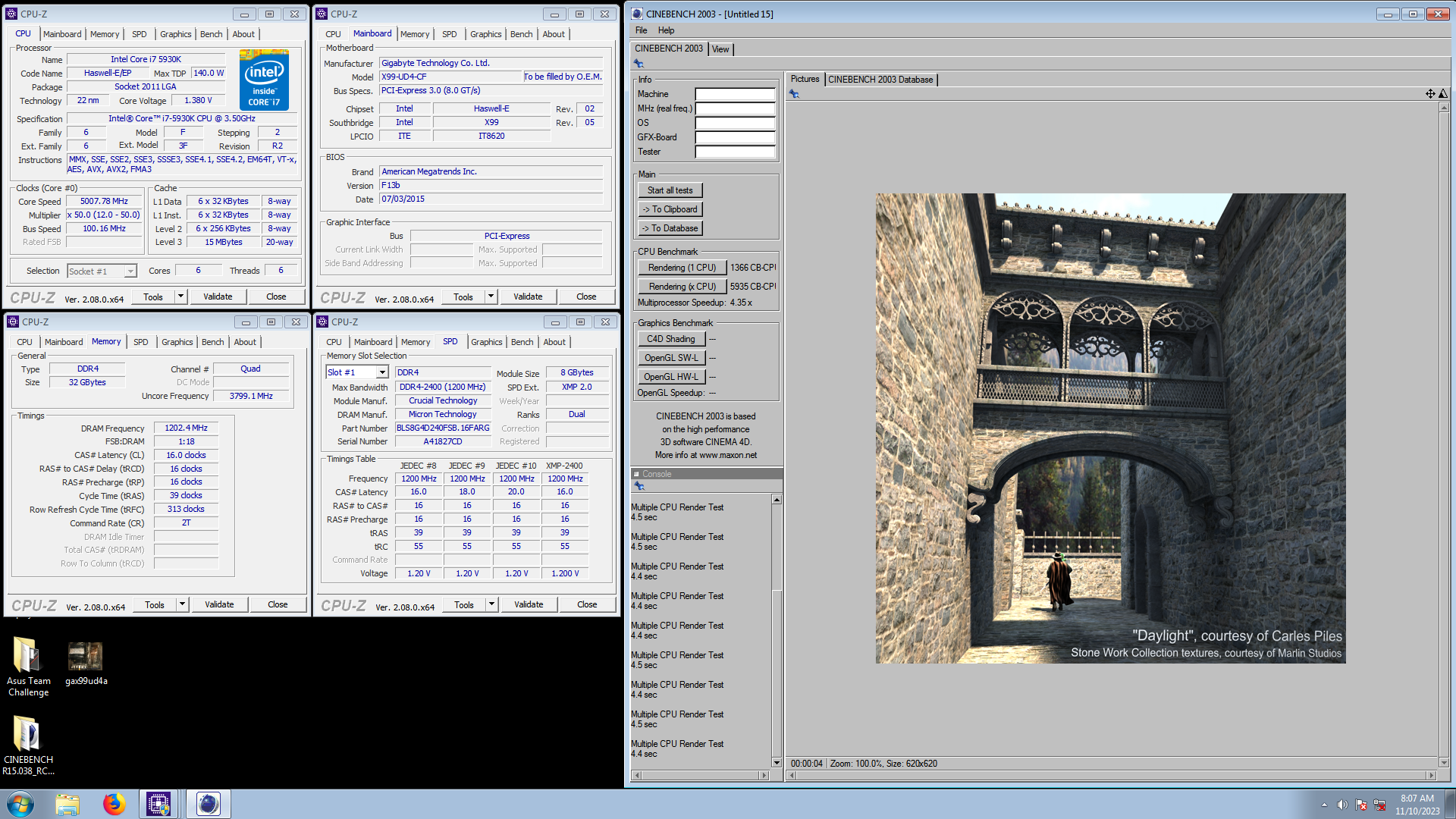The width and height of the screenshot is (1456, 819).
Task: Click the rendered Daylight picture
Action: click(x=1111, y=428)
